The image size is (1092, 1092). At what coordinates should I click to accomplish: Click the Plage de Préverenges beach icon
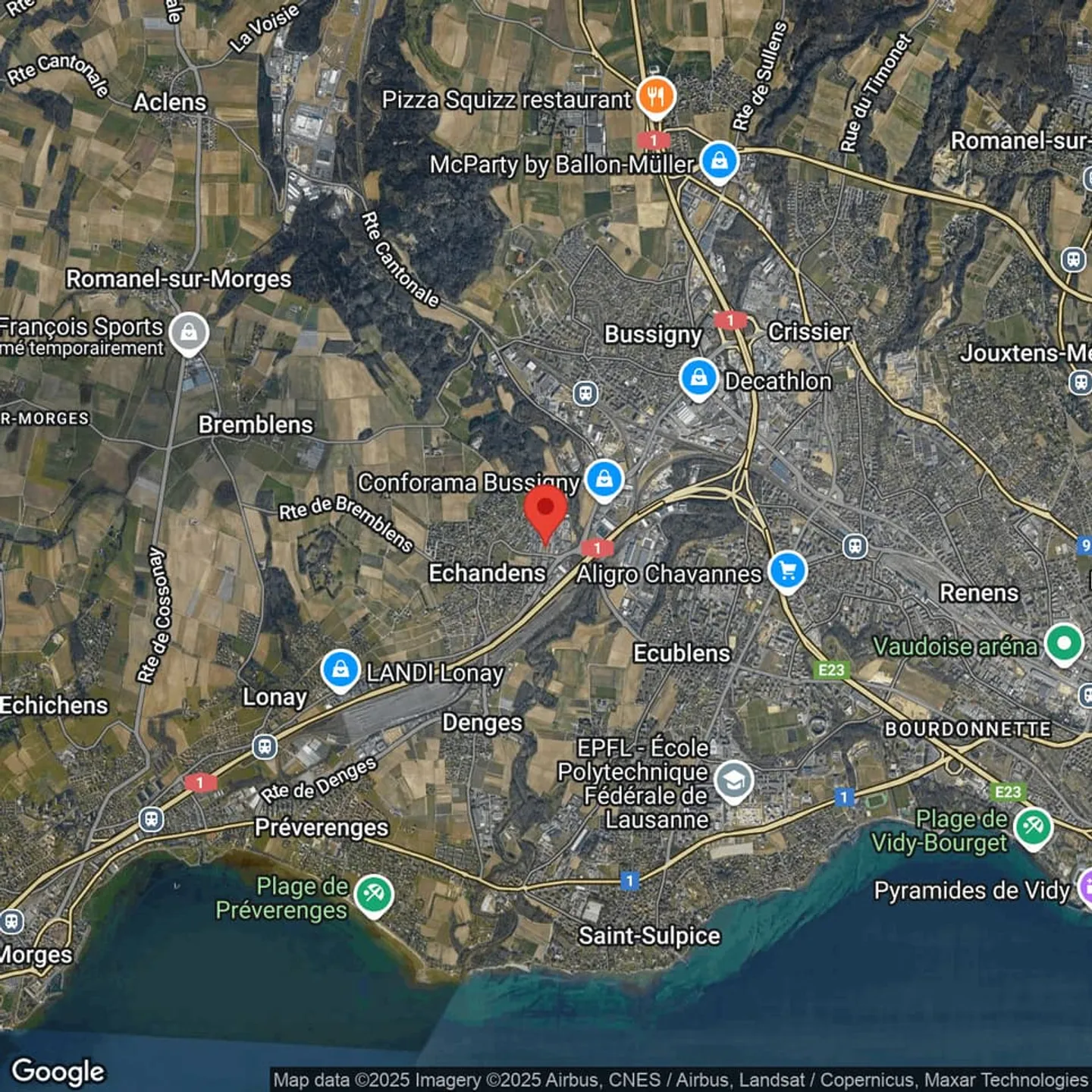pyautogui.click(x=373, y=894)
